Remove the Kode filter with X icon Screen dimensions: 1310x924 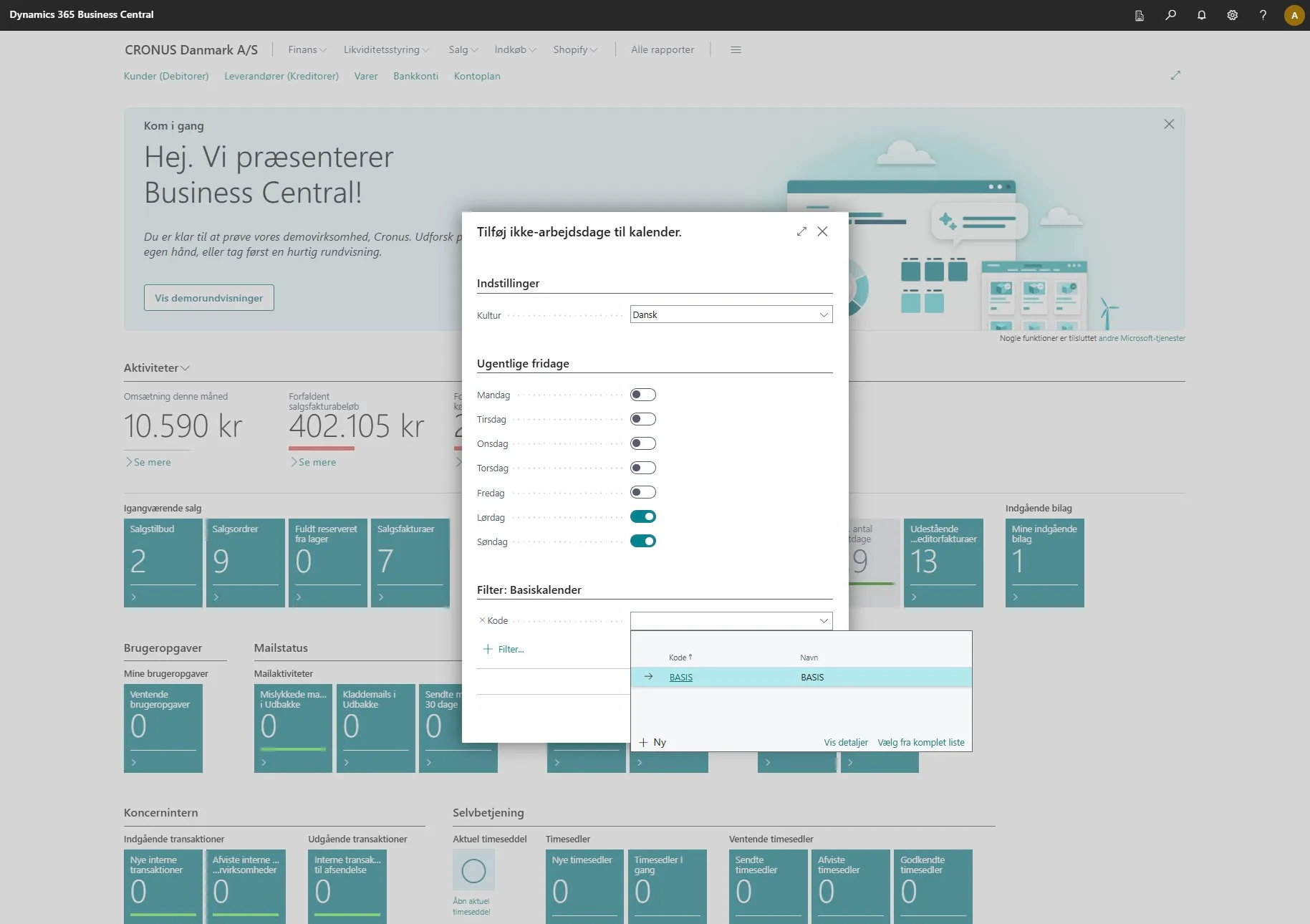point(482,620)
